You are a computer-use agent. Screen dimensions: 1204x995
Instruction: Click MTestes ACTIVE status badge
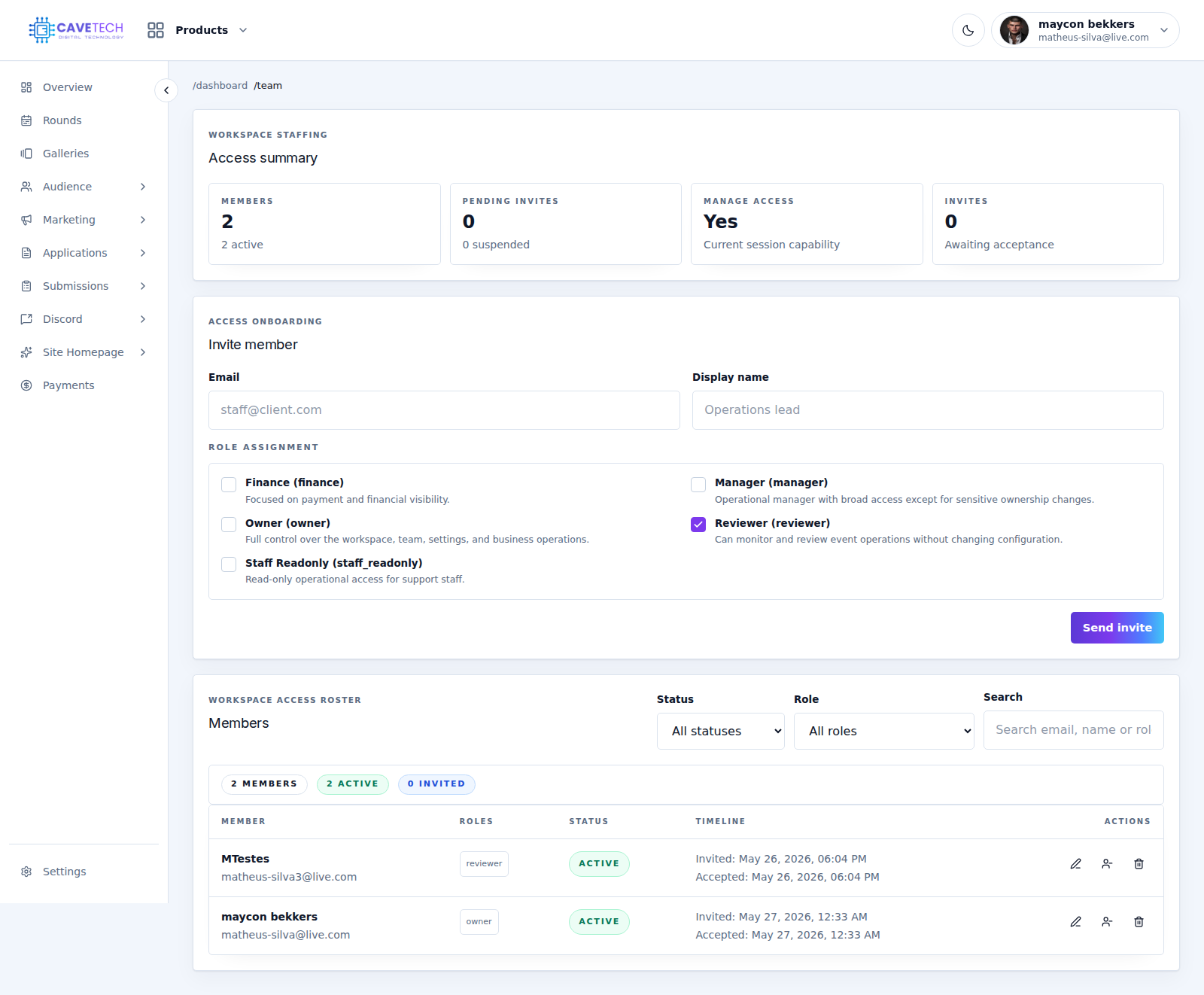(599, 864)
